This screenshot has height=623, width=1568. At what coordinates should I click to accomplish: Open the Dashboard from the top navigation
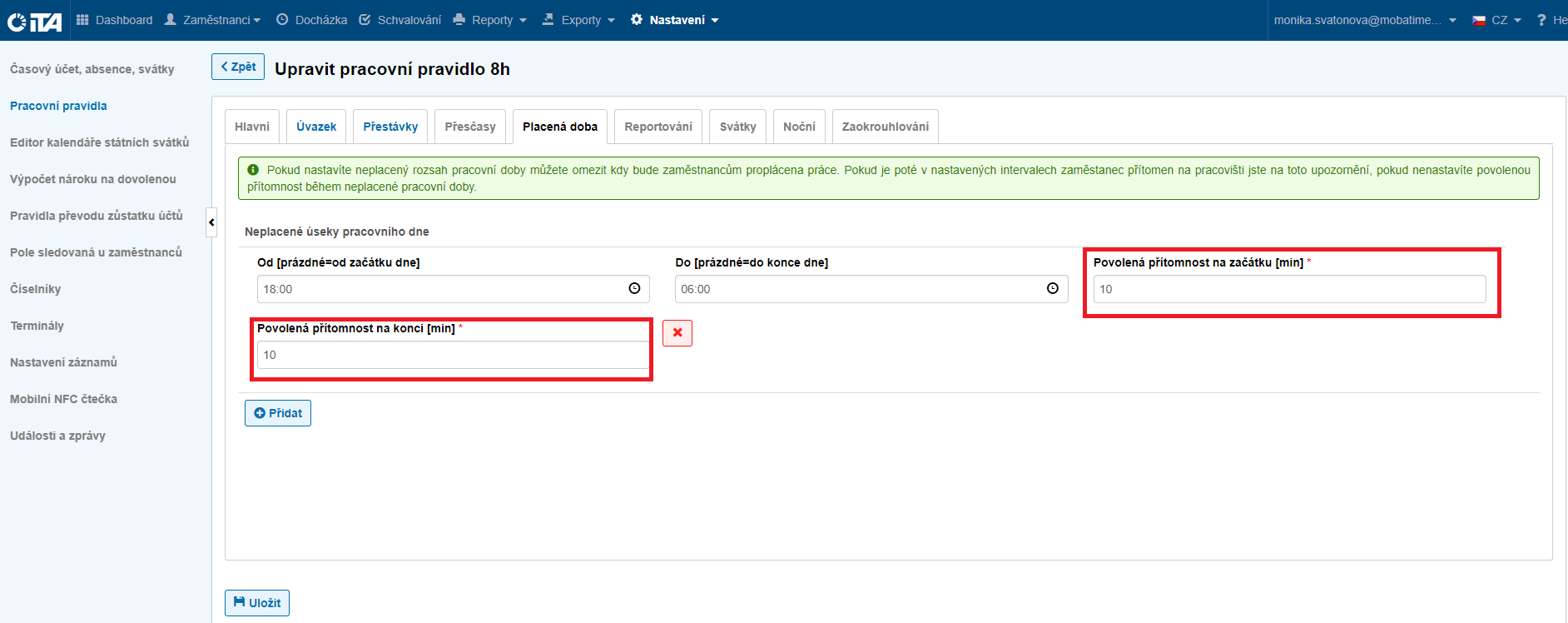[x=115, y=20]
